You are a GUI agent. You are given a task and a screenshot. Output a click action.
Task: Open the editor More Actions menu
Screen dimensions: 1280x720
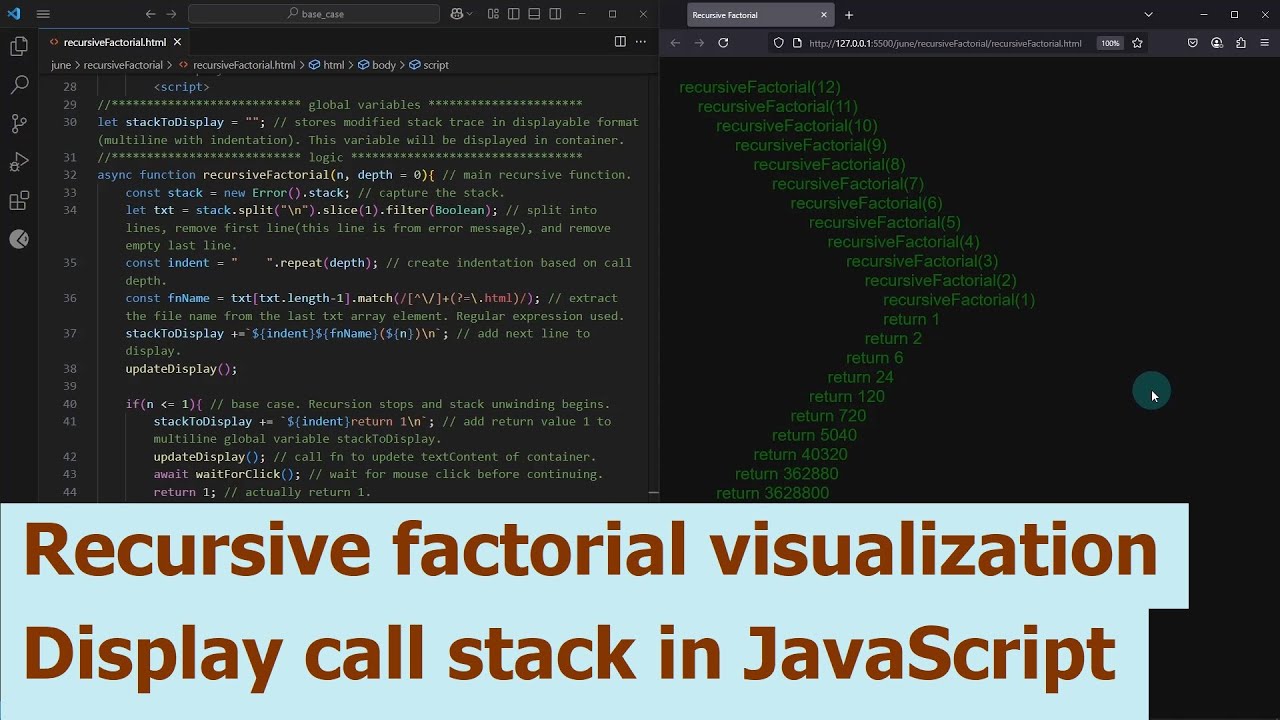(641, 42)
